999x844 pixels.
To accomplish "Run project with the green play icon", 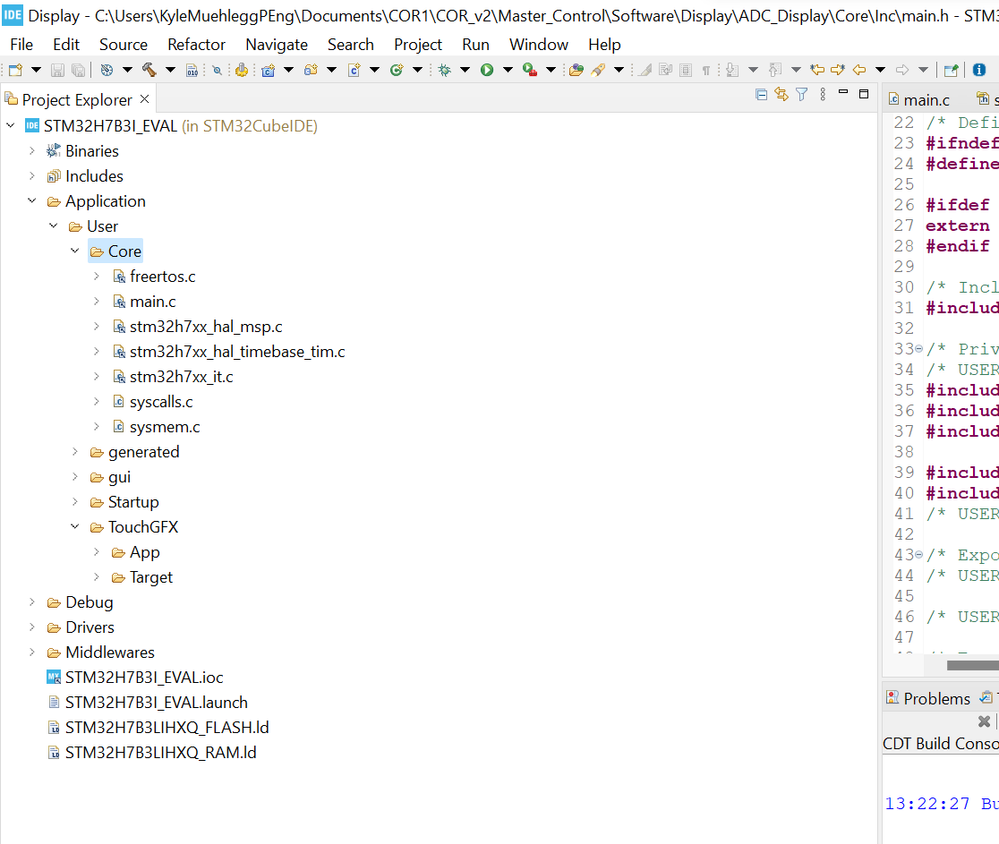I will coord(487,70).
